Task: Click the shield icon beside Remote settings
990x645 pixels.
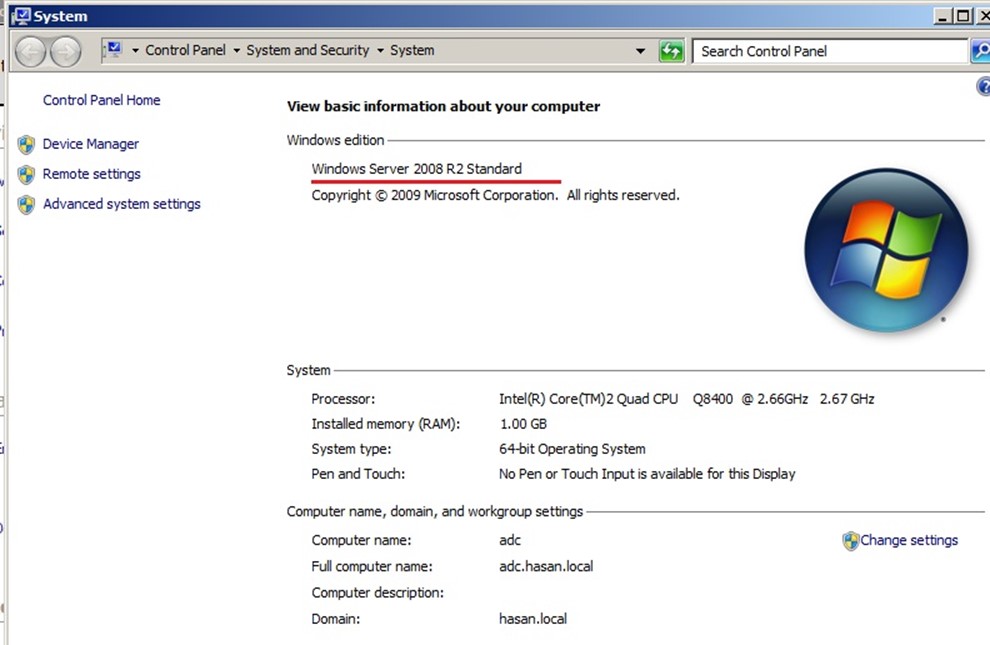Action: pyautogui.click(x=27, y=174)
